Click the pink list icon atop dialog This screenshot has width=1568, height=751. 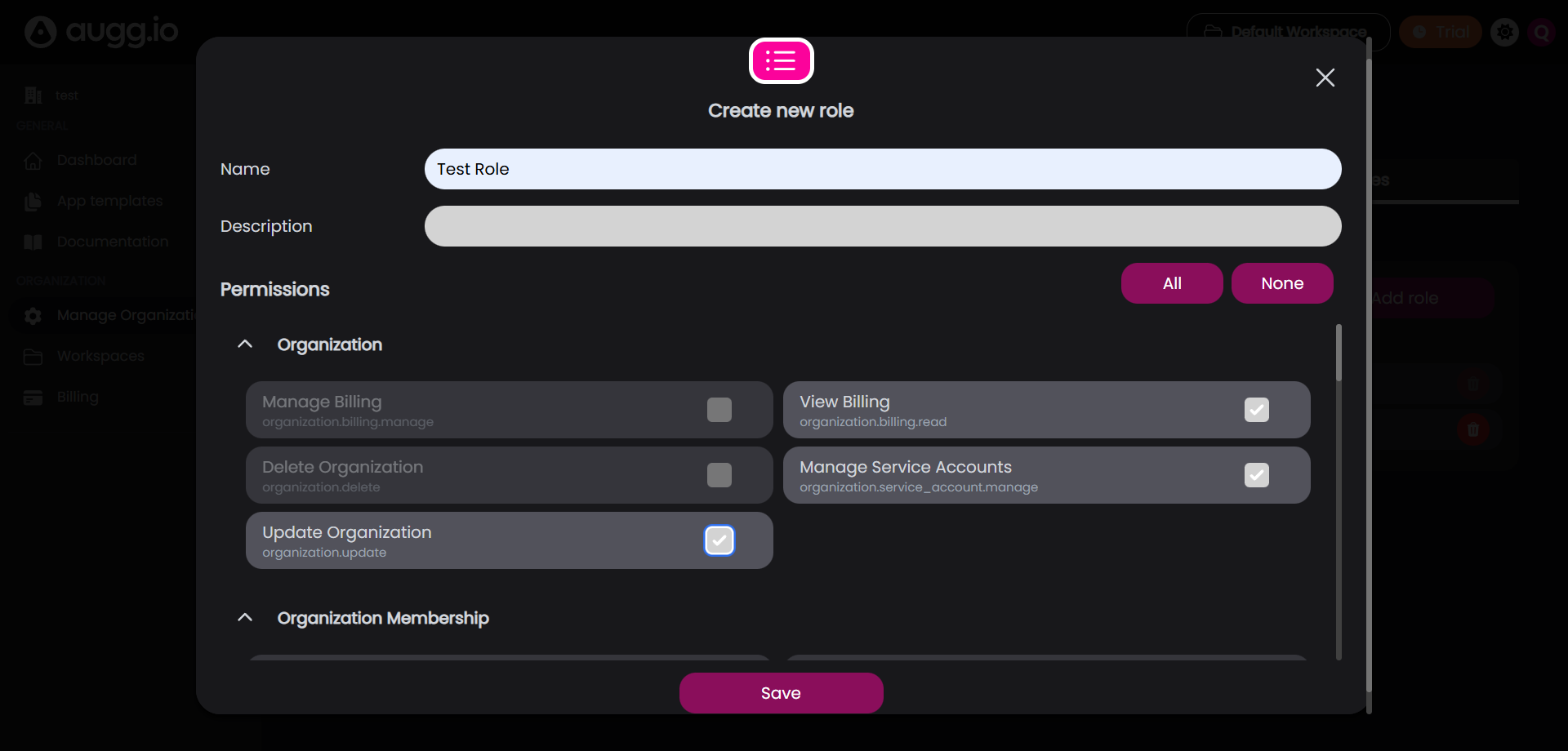(781, 61)
